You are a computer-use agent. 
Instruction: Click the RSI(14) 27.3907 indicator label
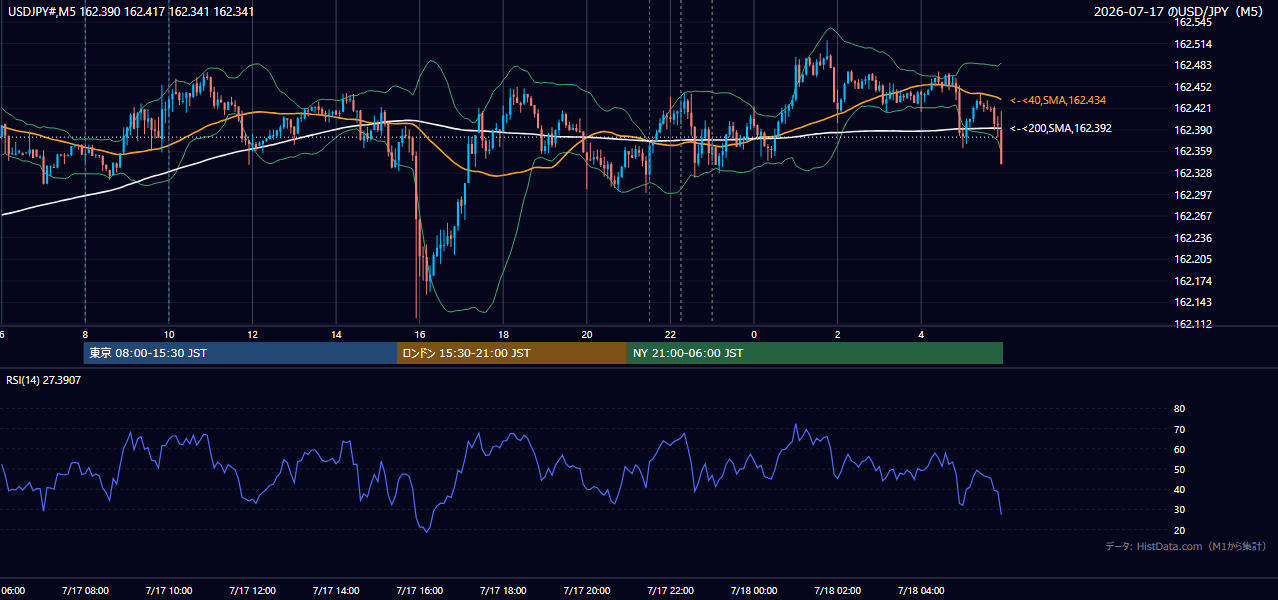click(x=44, y=381)
